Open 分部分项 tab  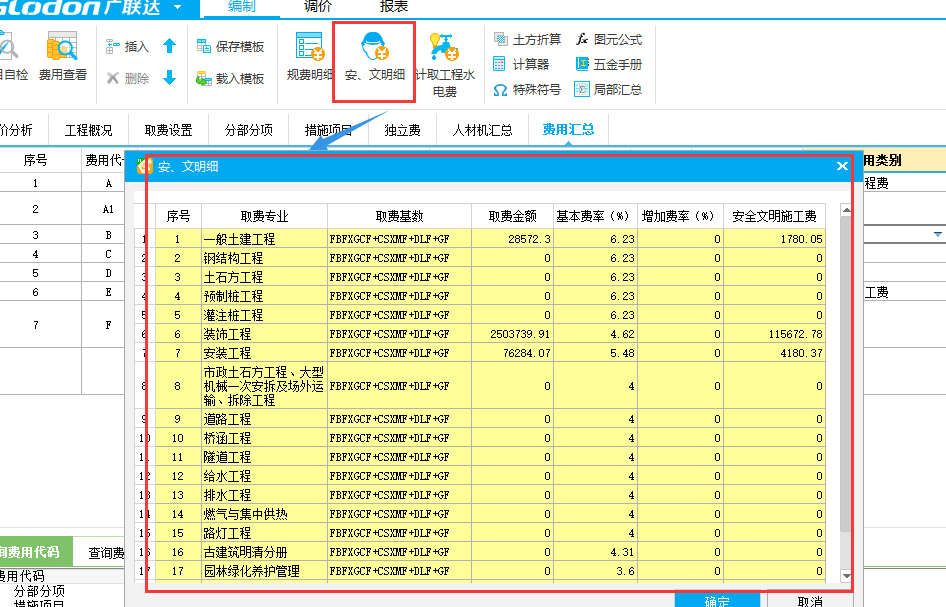[x=249, y=130]
